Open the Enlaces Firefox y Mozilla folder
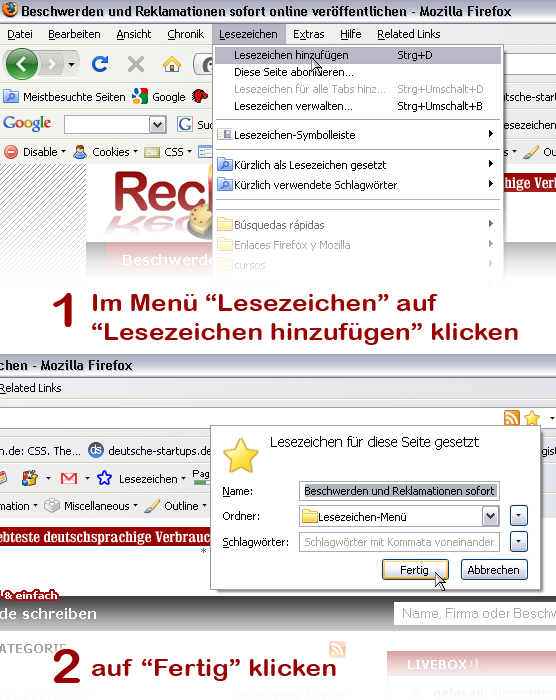This screenshot has height=700, width=556. click(358, 245)
